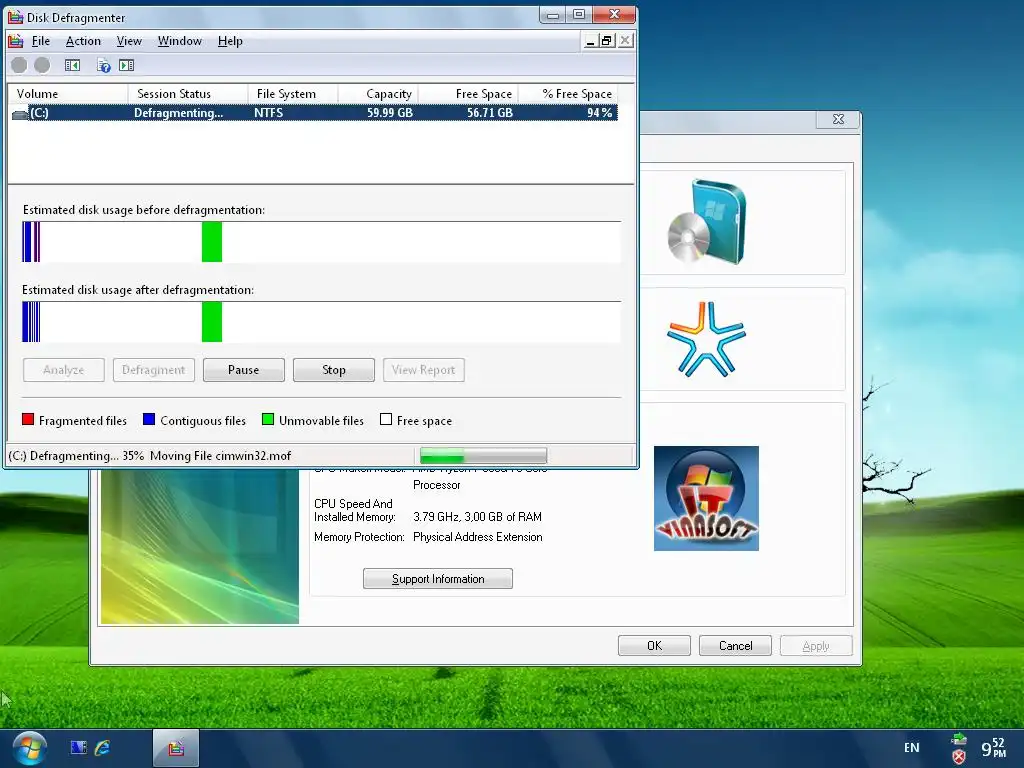This screenshot has width=1024, height=768.
Task: Pause the defragmentation
Action: (244, 370)
